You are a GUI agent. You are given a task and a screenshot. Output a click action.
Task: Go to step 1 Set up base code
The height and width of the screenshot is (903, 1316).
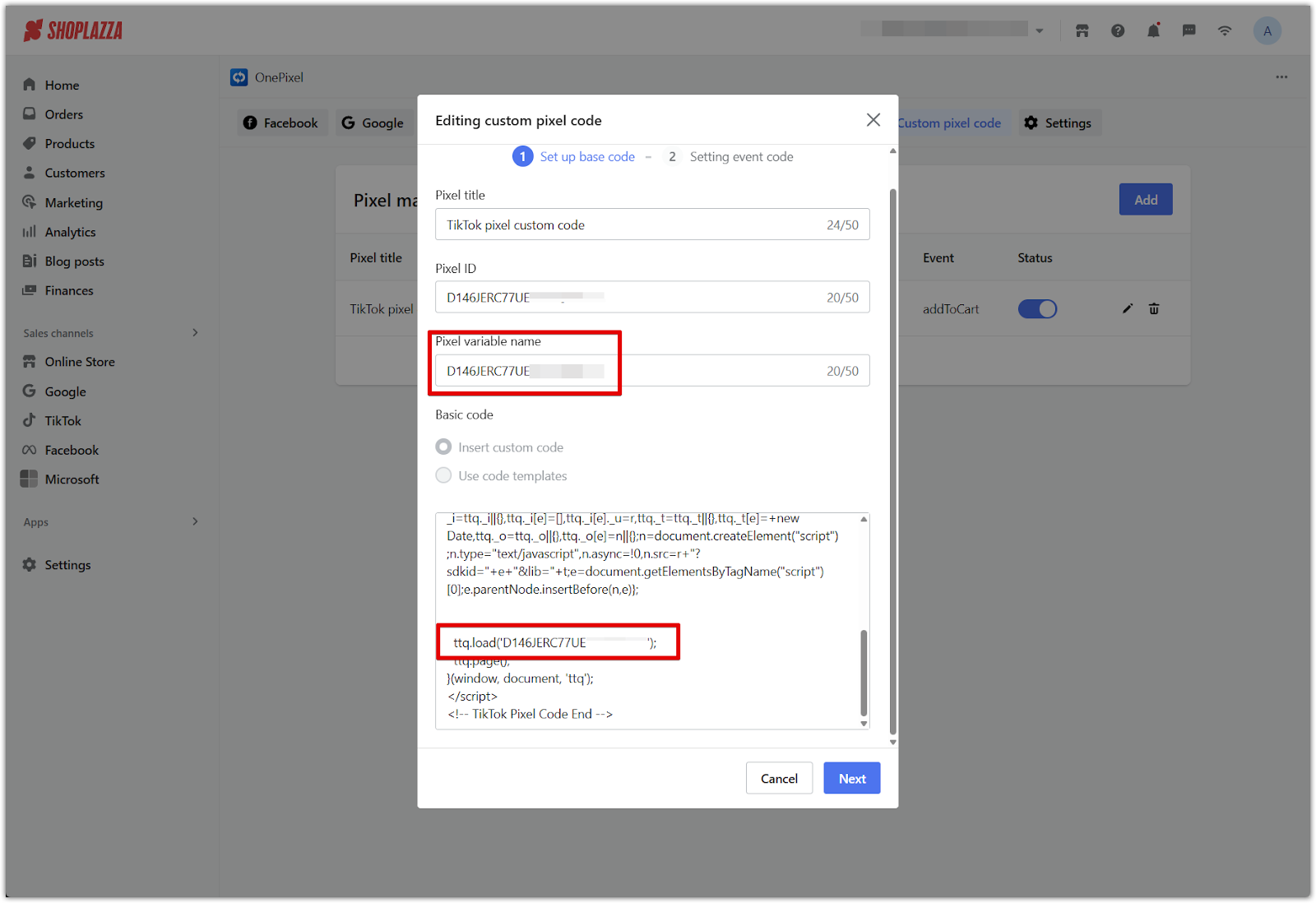pos(574,157)
